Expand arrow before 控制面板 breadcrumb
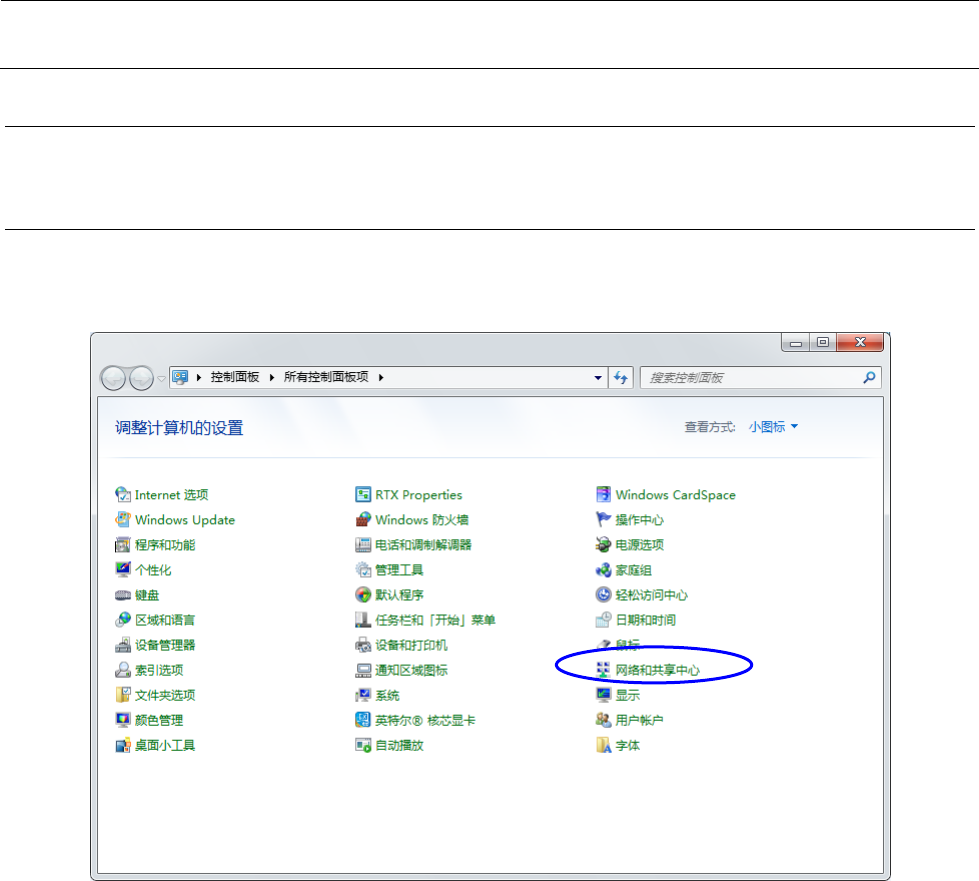 [199, 377]
